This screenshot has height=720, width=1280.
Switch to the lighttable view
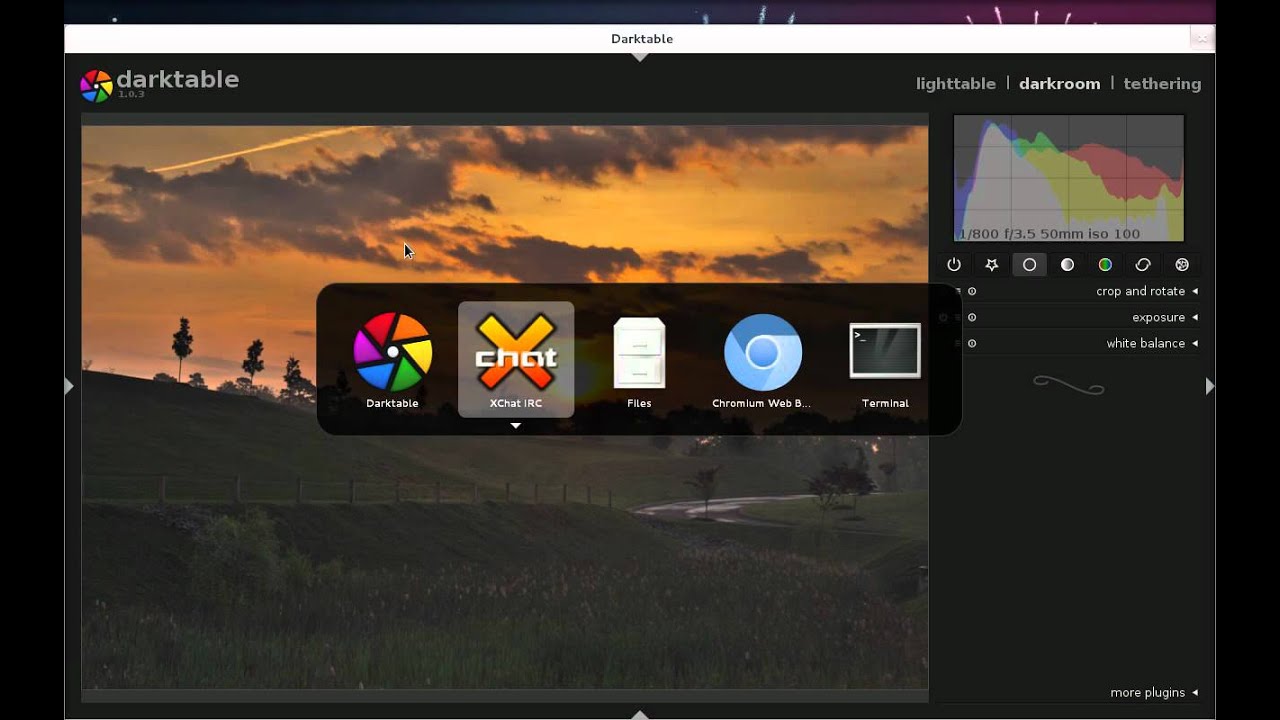pyautogui.click(x=956, y=84)
